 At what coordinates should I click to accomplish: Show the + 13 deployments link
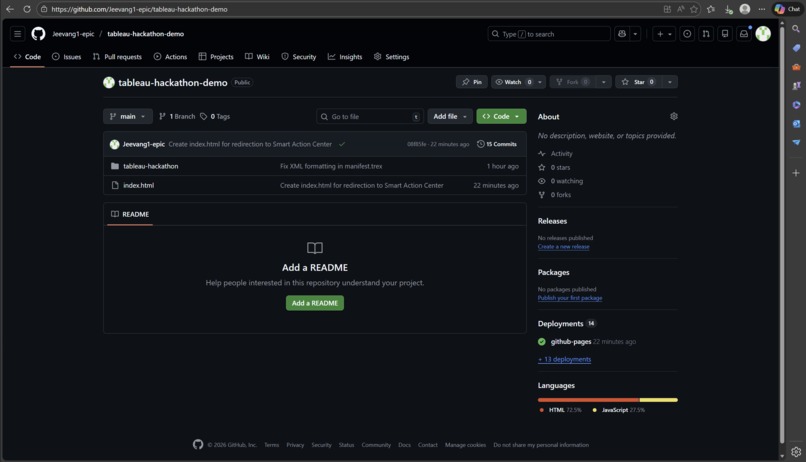click(x=564, y=359)
